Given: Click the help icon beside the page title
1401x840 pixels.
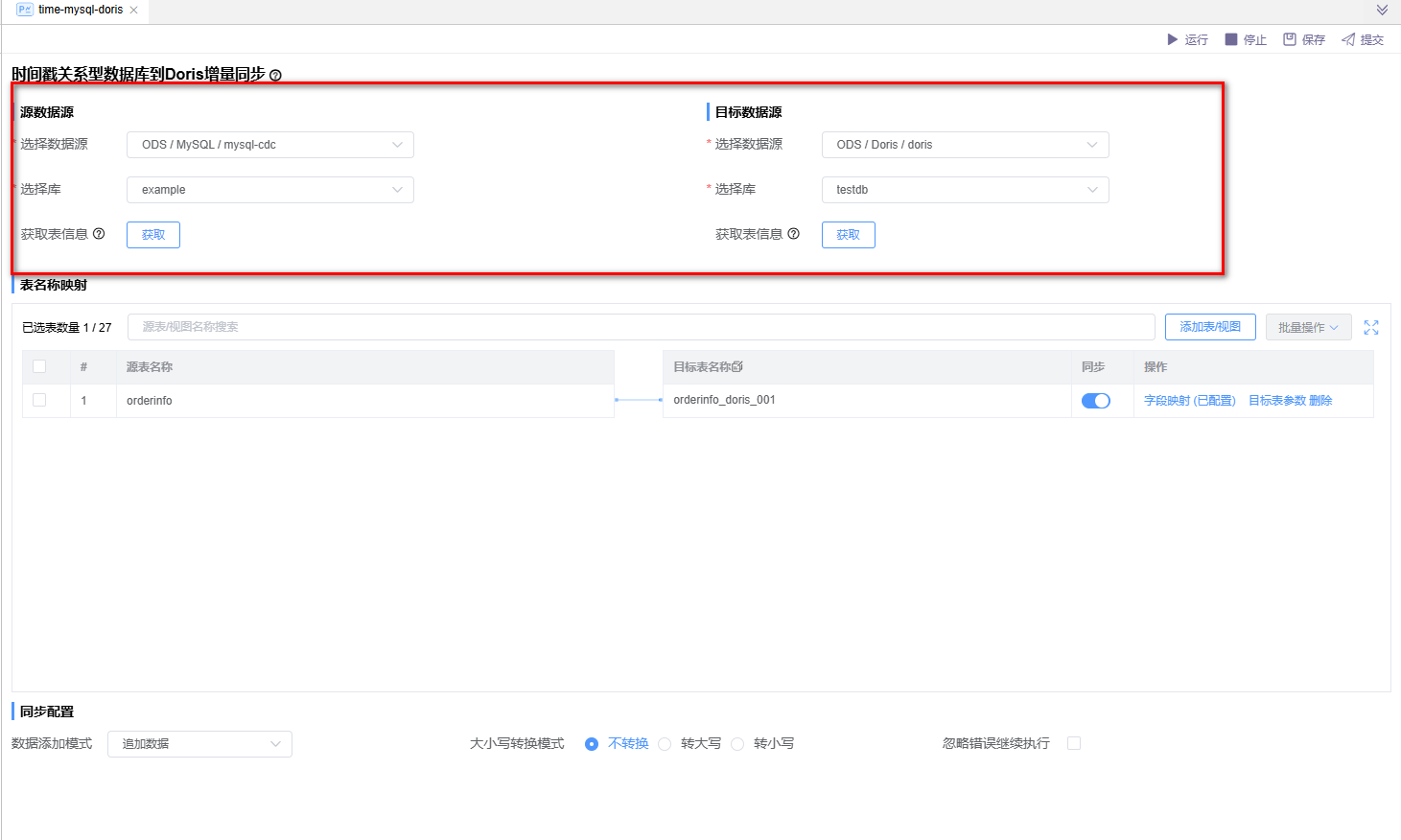Looking at the screenshot, I should click(275, 75).
